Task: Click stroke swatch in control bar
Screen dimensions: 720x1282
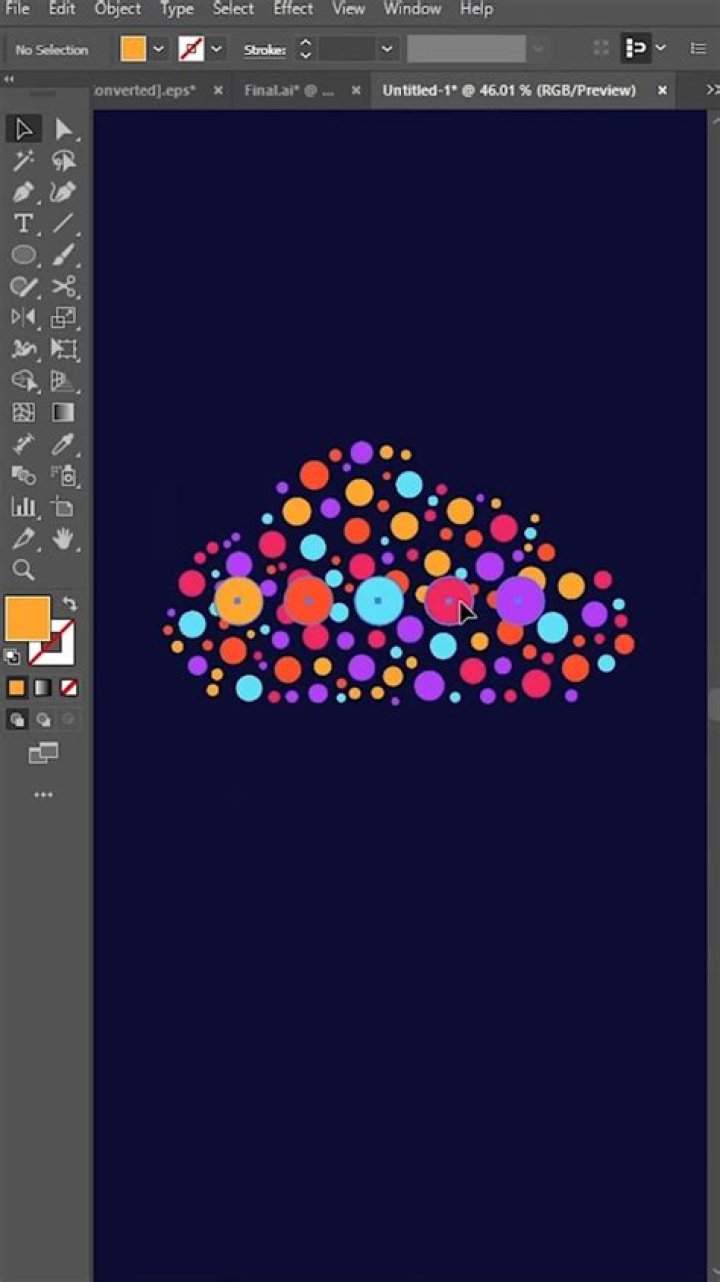Action: coord(191,49)
